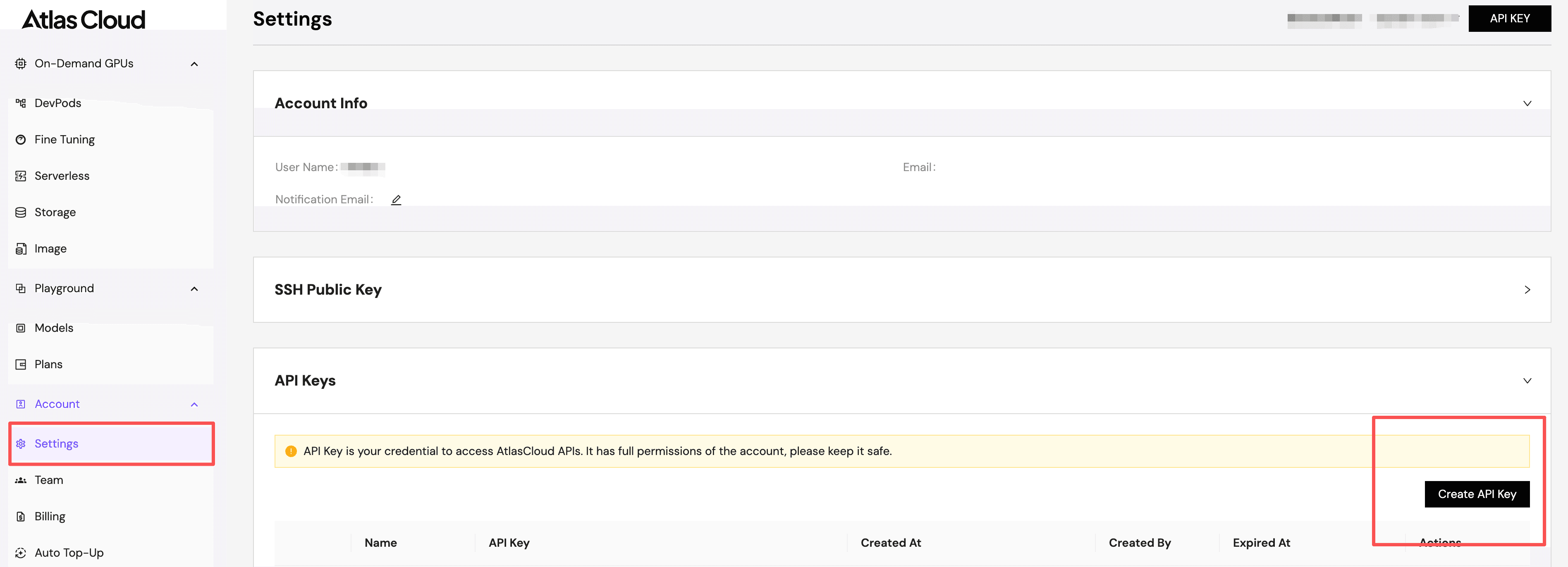Click the Created At column header
Viewport: 1568px width, 567px height.
(891, 543)
